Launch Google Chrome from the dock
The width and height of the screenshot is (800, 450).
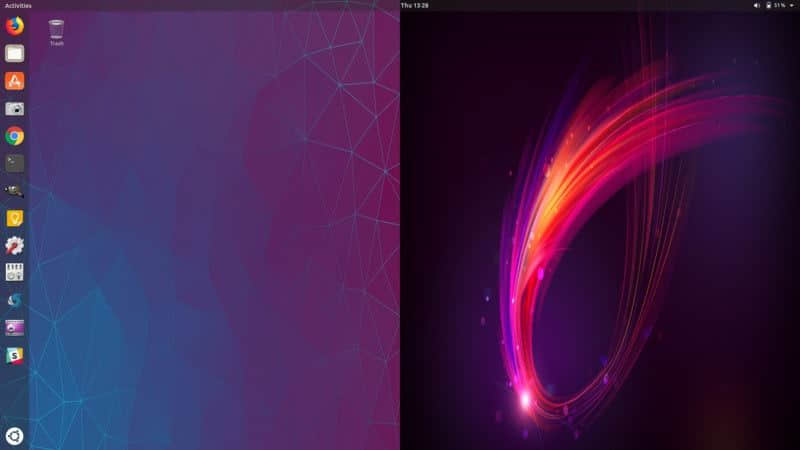tap(14, 136)
